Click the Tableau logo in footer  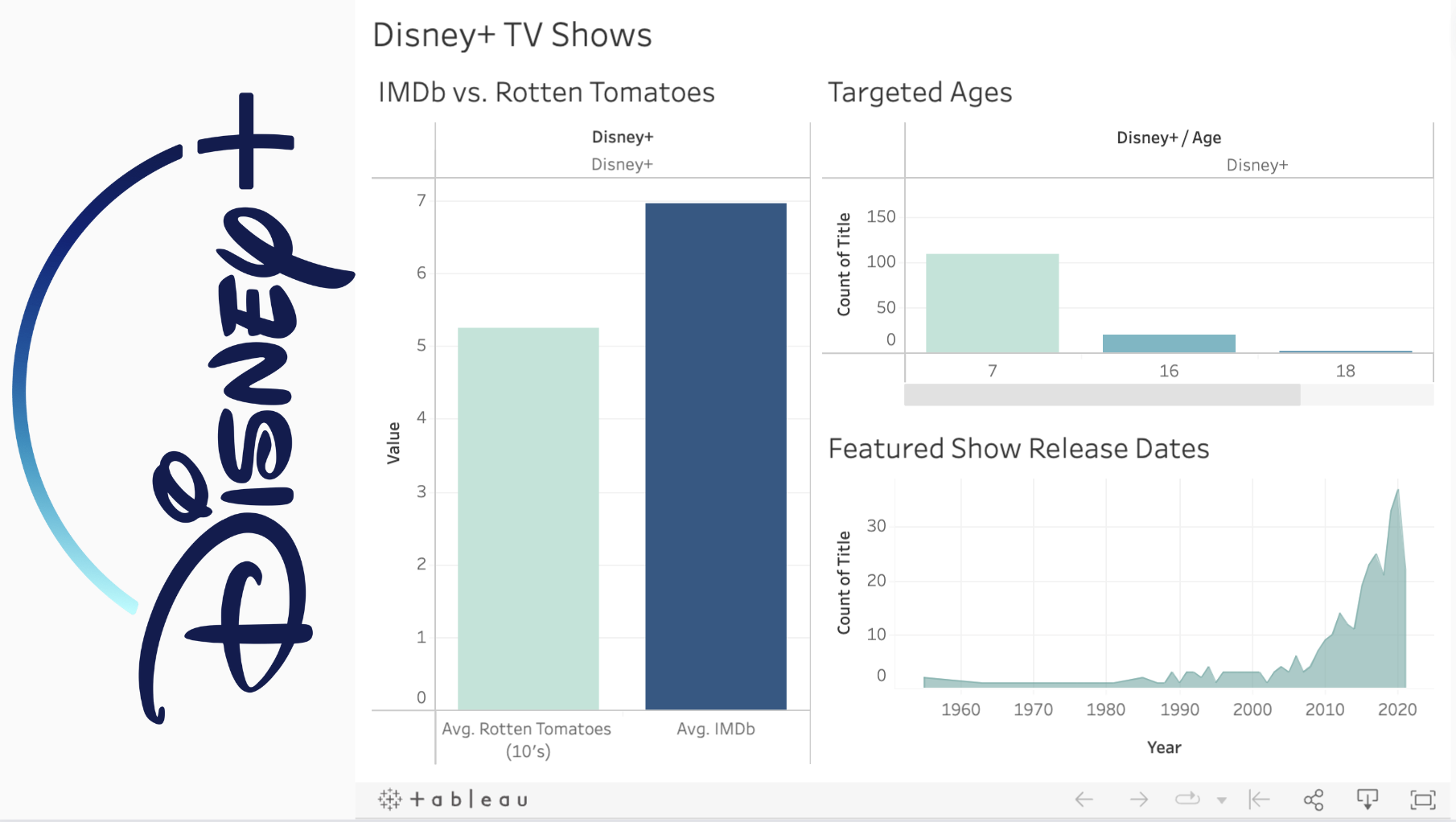coord(454,799)
